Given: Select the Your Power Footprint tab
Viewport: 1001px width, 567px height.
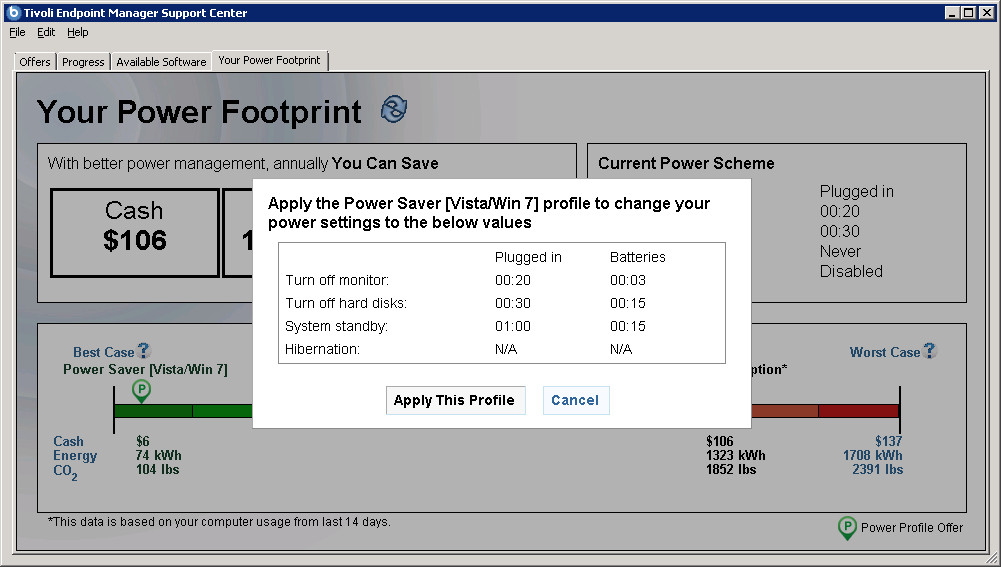Looking at the screenshot, I should click(x=269, y=60).
